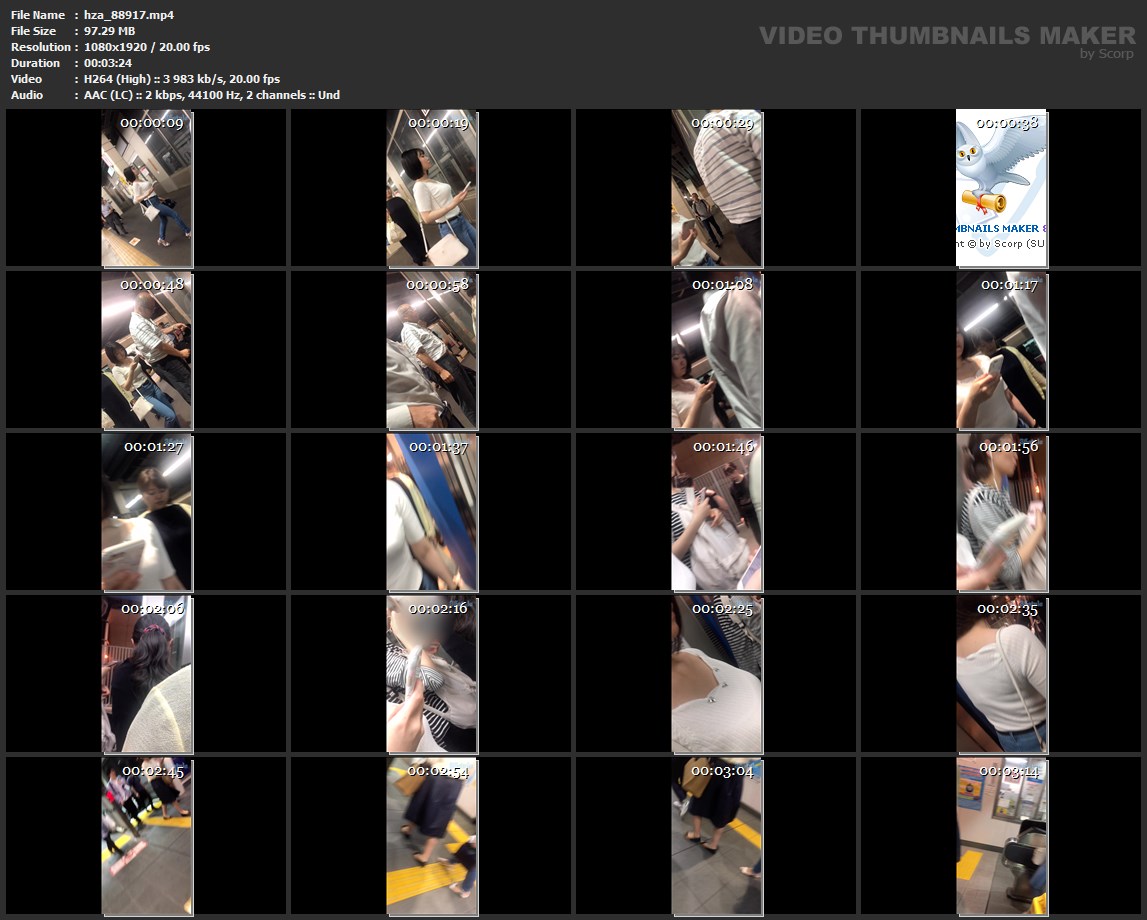This screenshot has height=920, width=1147.
Task: Select the frame stamped 00:02:16
Action: 432,674
